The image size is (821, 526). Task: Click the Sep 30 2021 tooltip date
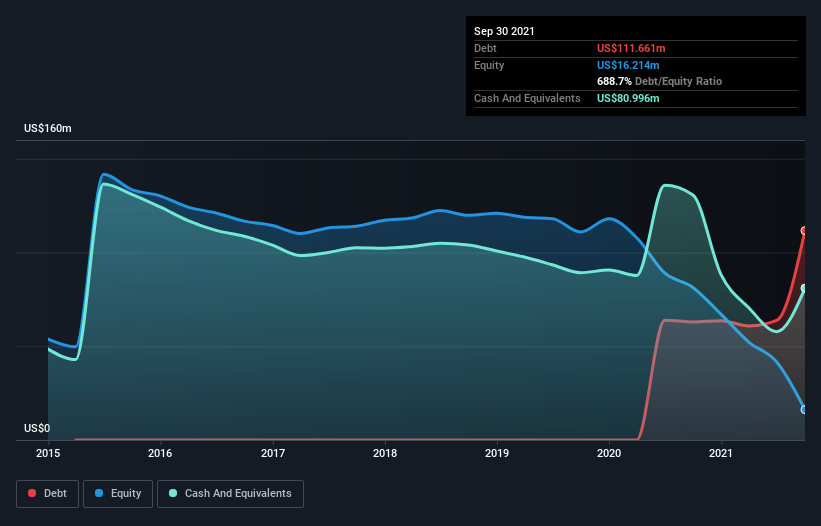pos(504,31)
